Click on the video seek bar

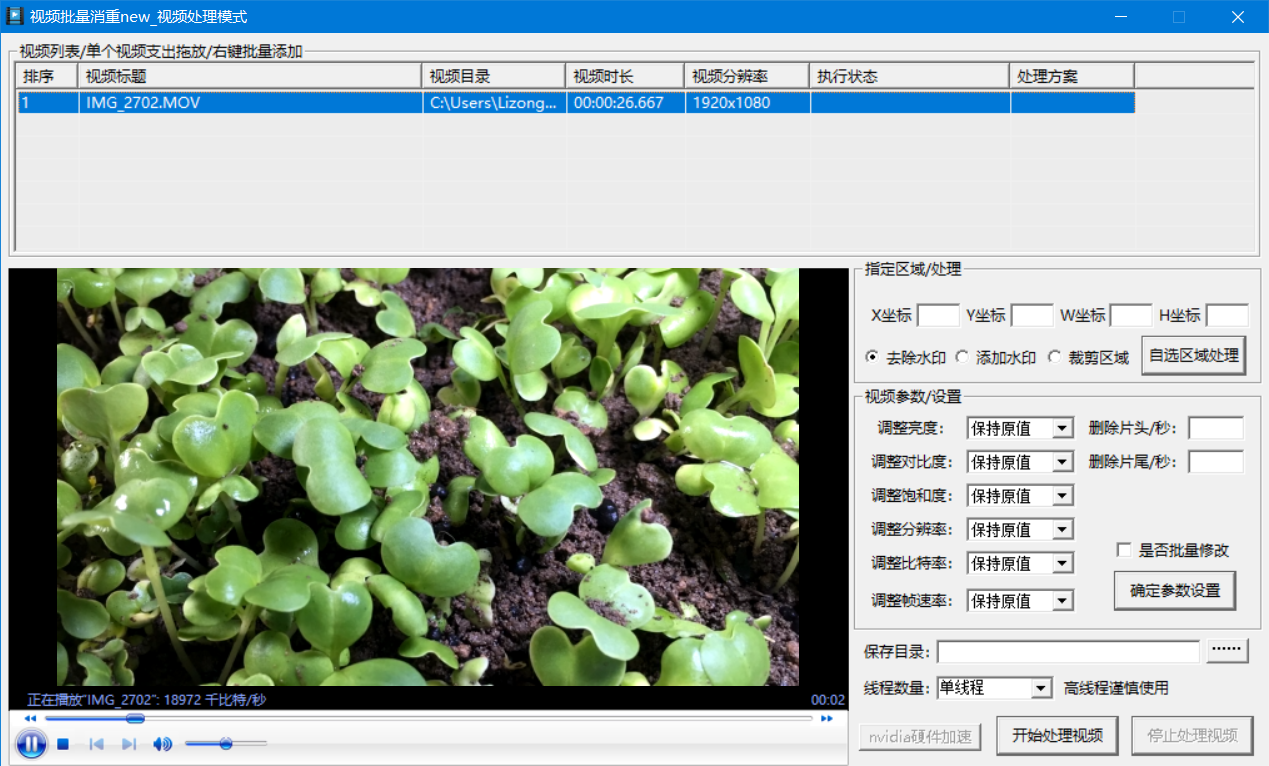pos(429,718)
